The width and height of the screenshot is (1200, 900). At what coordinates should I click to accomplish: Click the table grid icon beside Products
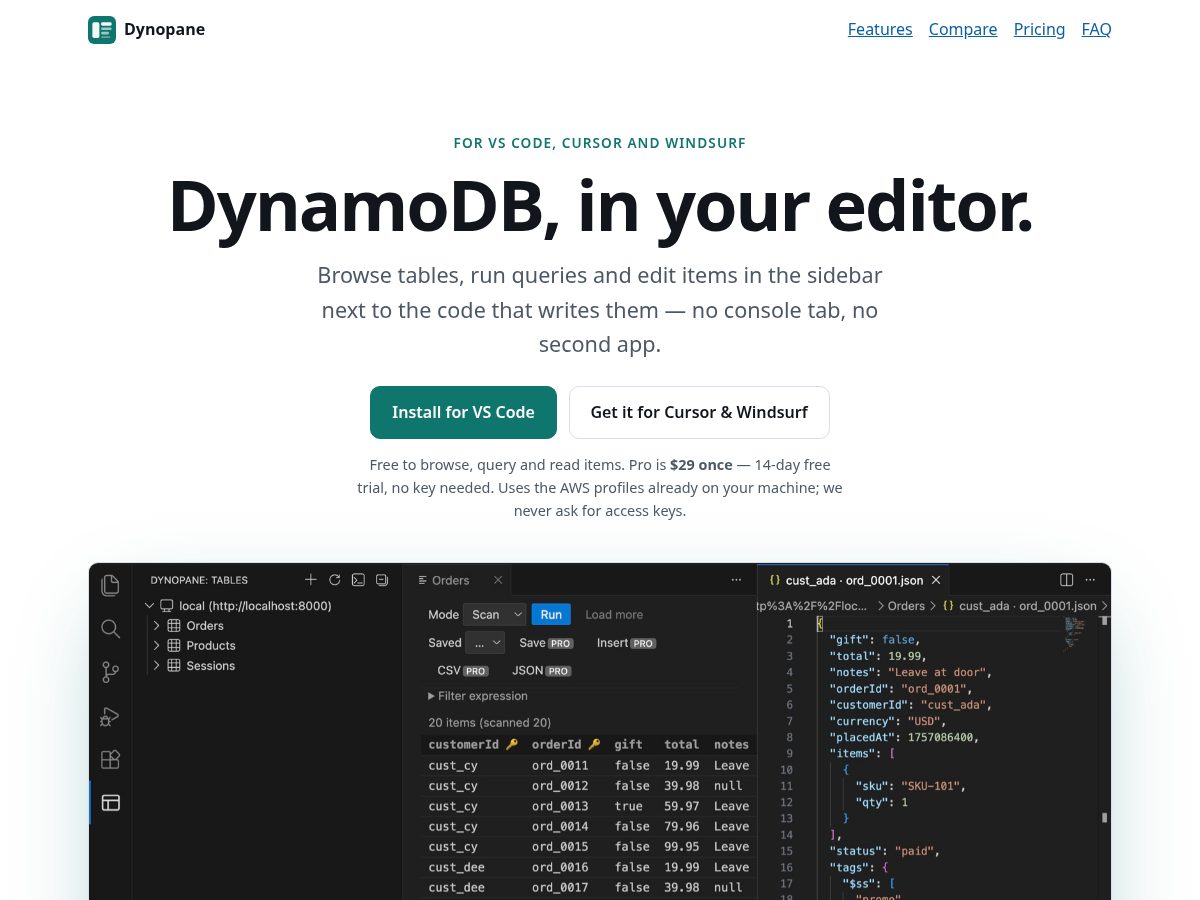click(174, 646)
